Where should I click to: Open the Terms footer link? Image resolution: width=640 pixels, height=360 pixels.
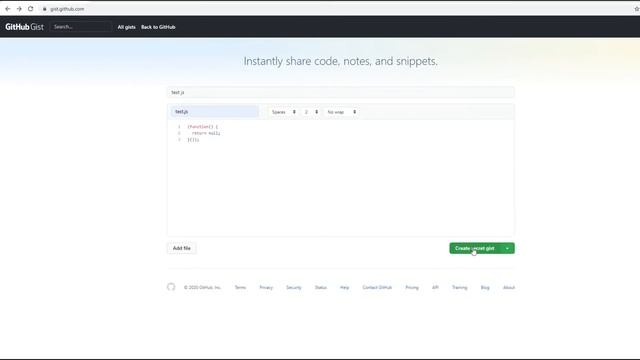click(x=240, y=287)
